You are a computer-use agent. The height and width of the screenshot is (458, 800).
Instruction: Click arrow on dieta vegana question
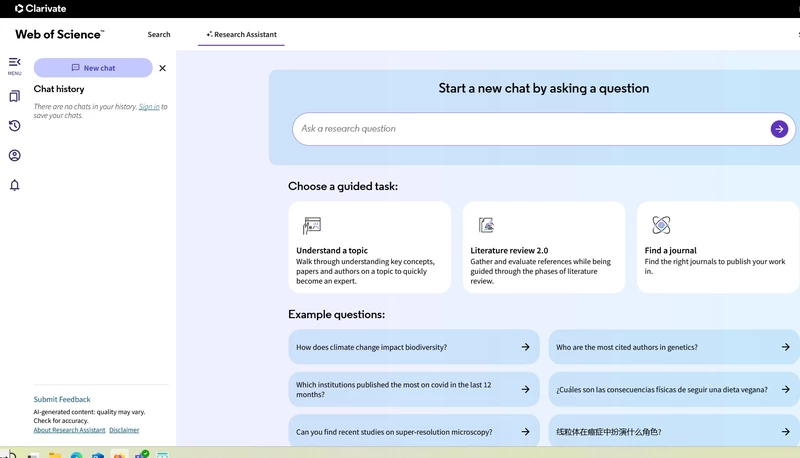(786, 389)
